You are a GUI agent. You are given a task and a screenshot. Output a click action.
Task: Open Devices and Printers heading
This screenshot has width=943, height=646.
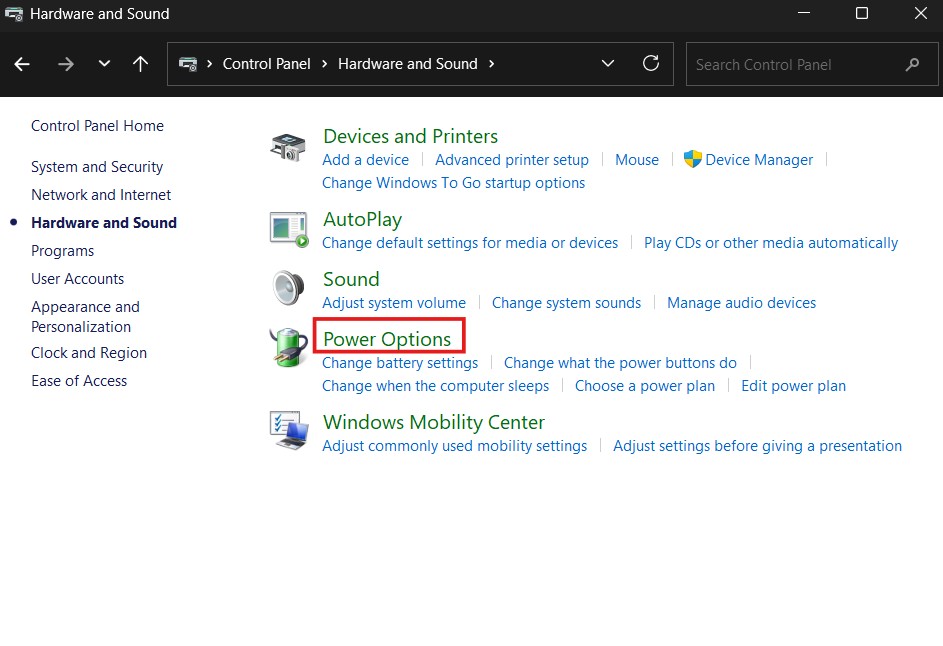(410, 137)
